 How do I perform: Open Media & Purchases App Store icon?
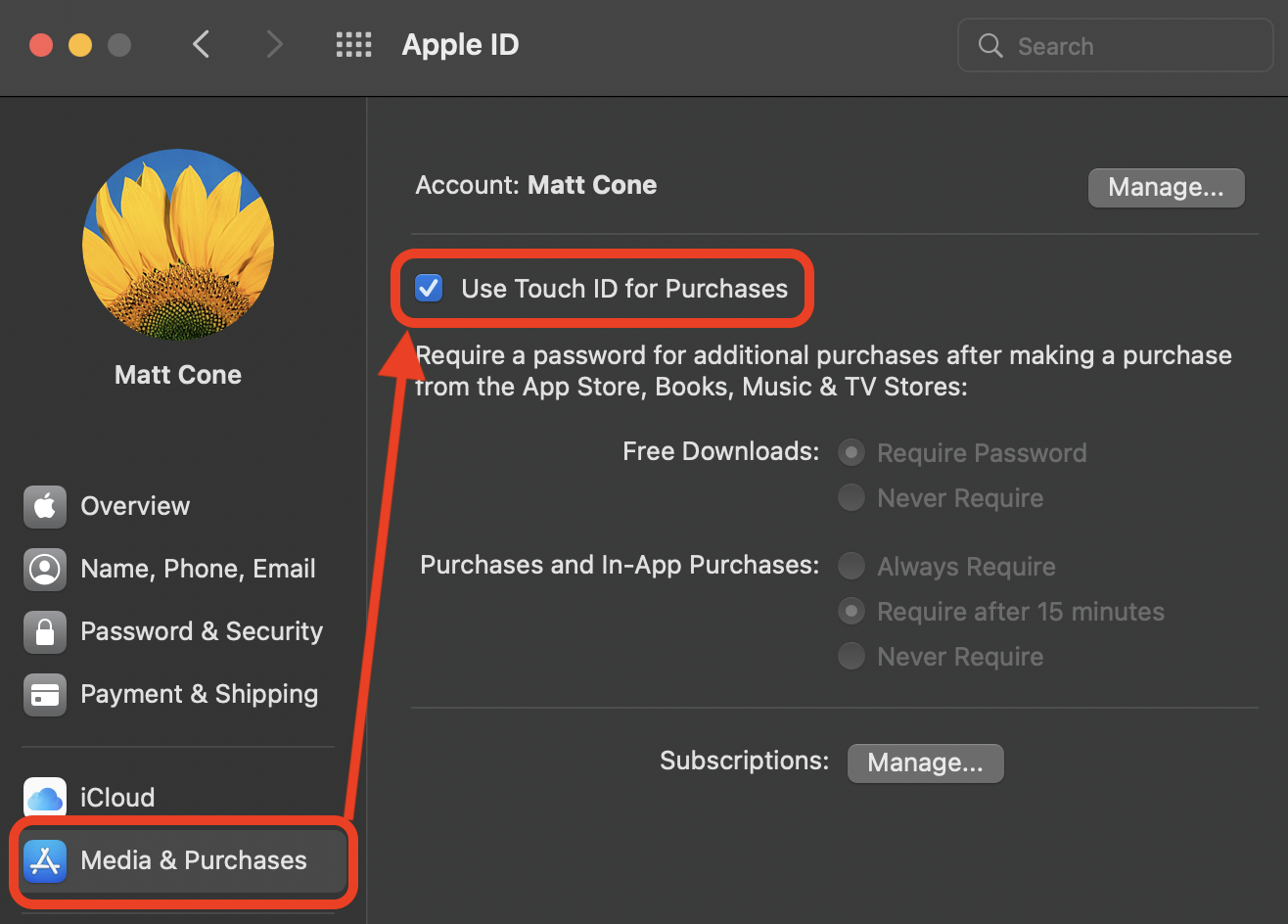(x=45, y=860)
